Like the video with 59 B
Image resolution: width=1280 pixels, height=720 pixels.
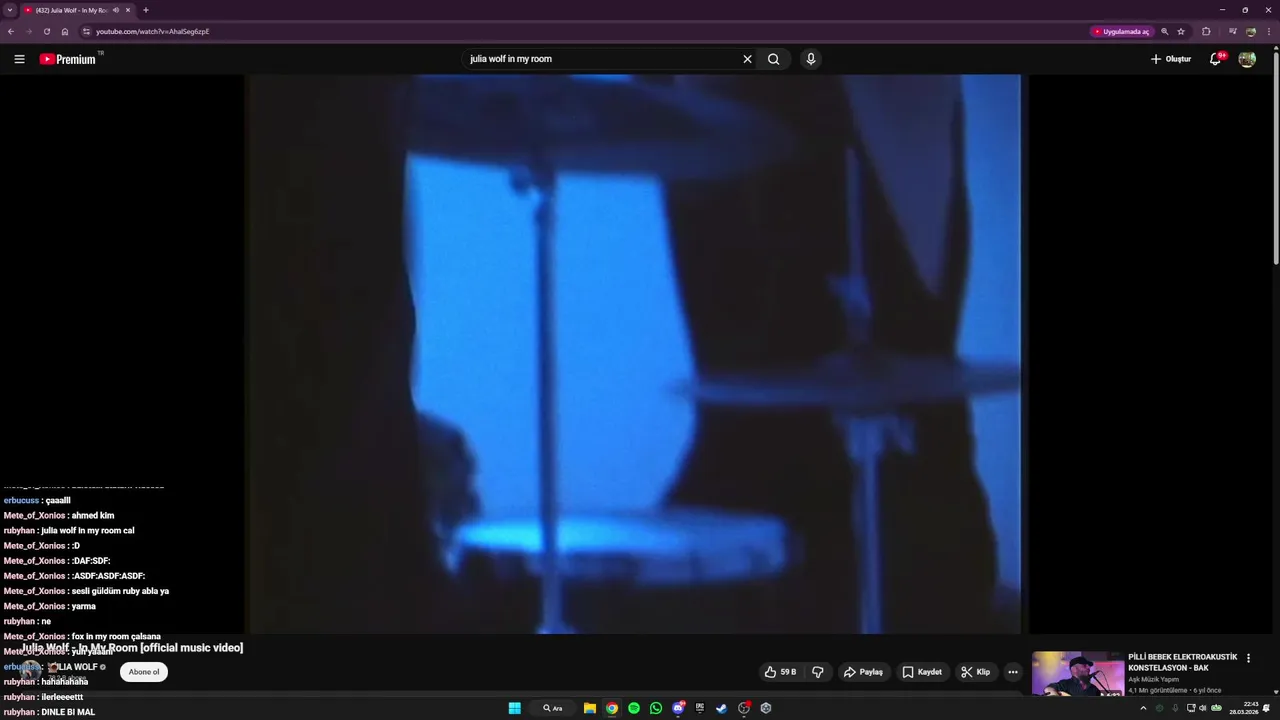click(780, 672)
